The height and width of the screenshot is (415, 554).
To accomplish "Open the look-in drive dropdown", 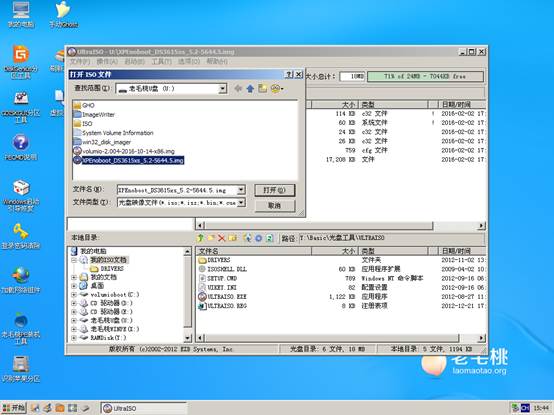I will [x=223, y=89].
